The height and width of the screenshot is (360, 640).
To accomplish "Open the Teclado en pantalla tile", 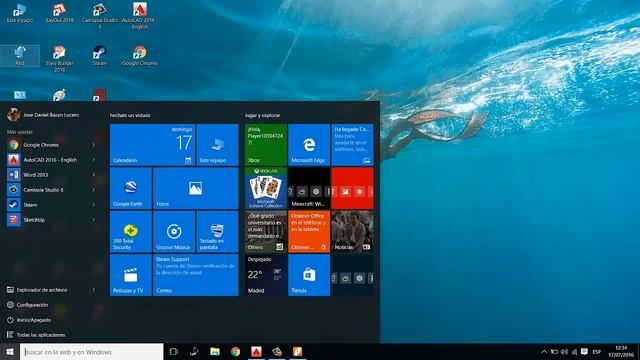I will pyautogui.click(x=217, y=232).
